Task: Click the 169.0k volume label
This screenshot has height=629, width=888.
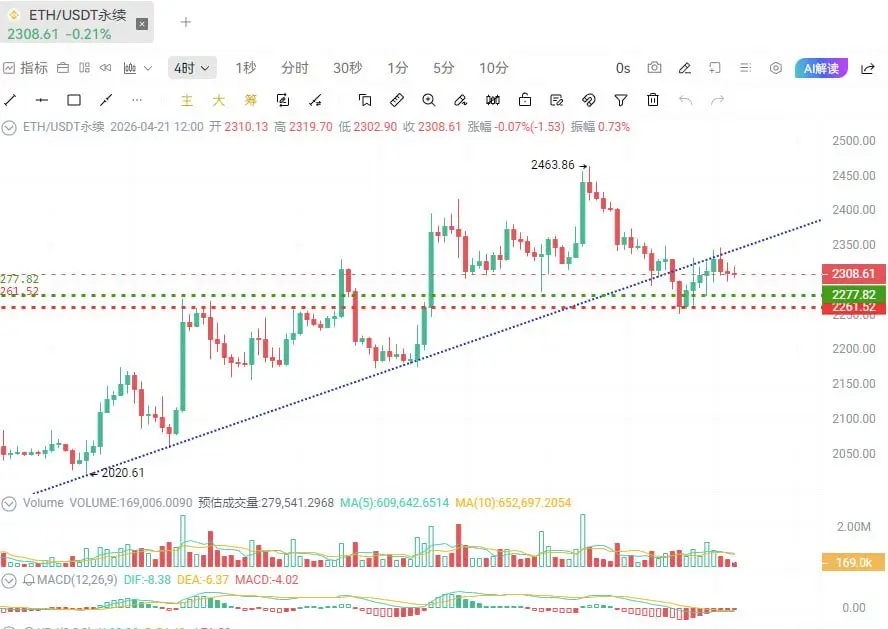Action: [853, 563]
